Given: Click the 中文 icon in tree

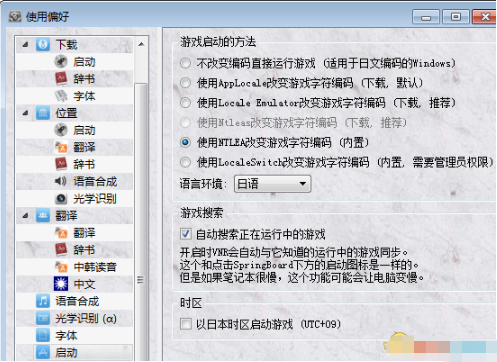Looking at the screenshot, I should pyautogui.click(x=61, y=284).
